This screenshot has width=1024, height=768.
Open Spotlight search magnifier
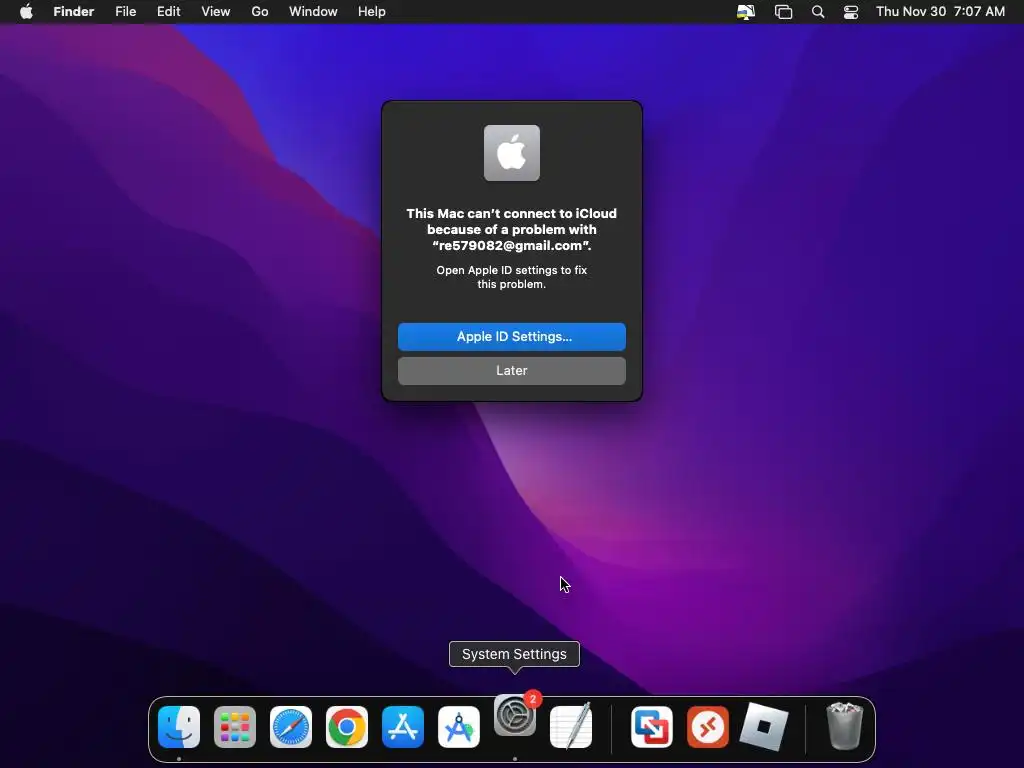tap(818, 12)
